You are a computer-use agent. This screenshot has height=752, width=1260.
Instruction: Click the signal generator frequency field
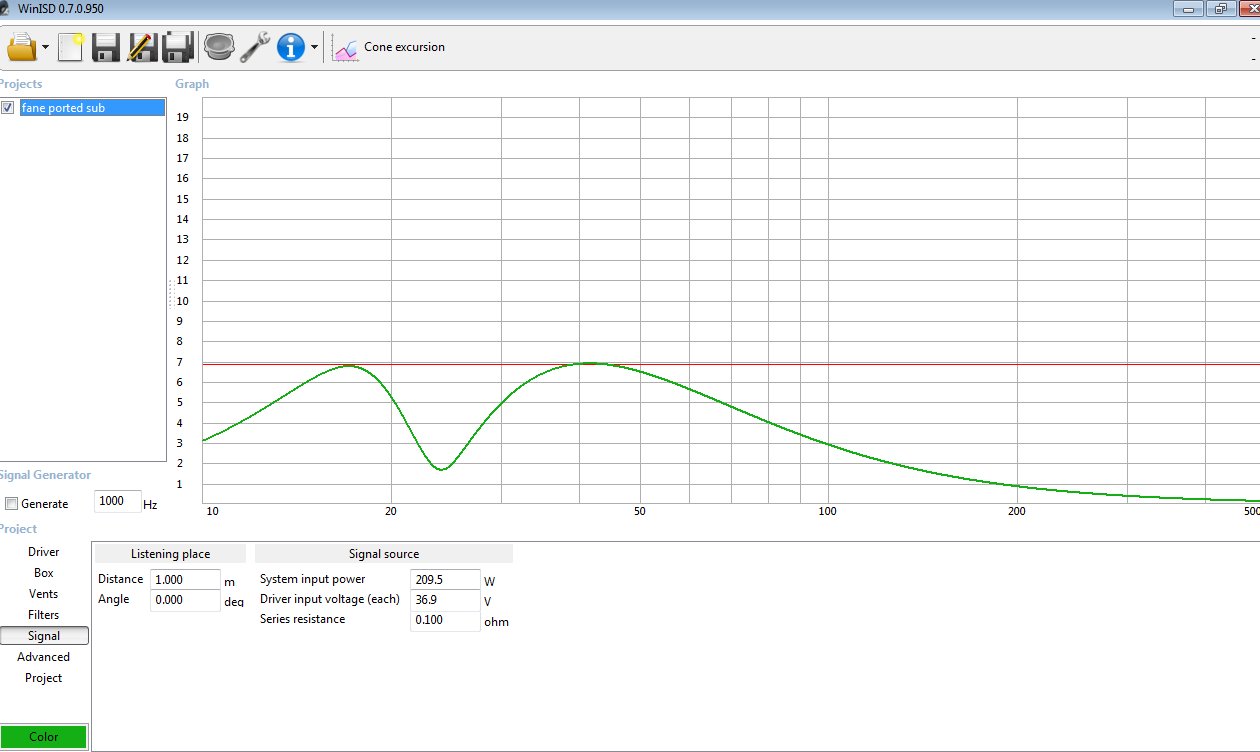[117, 501]
